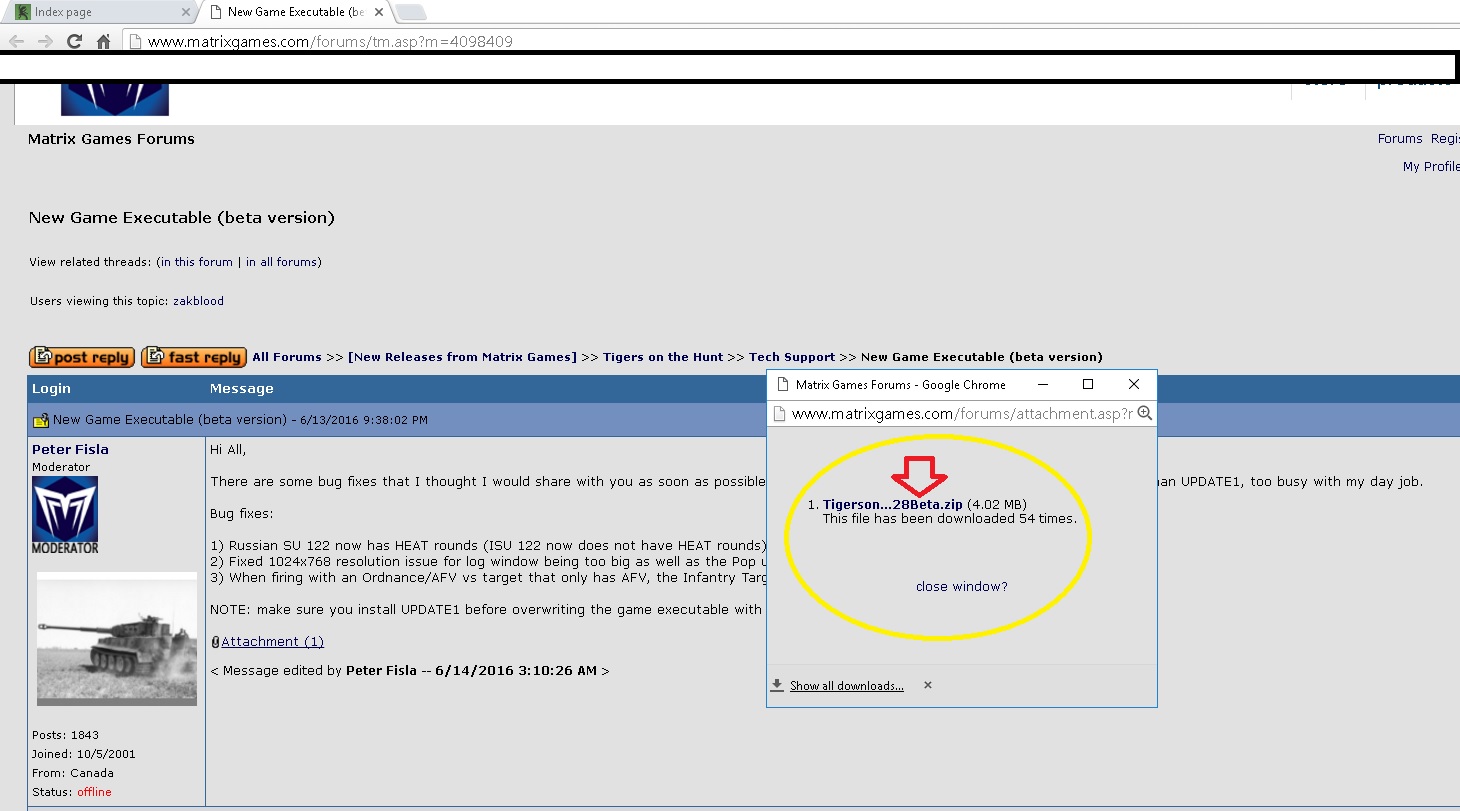Open Tigers on the Hunt breadcrumb
Image resolution: width=1460 pixels, height=811 pixels.
pyautogui.click(x=664, y=357)
